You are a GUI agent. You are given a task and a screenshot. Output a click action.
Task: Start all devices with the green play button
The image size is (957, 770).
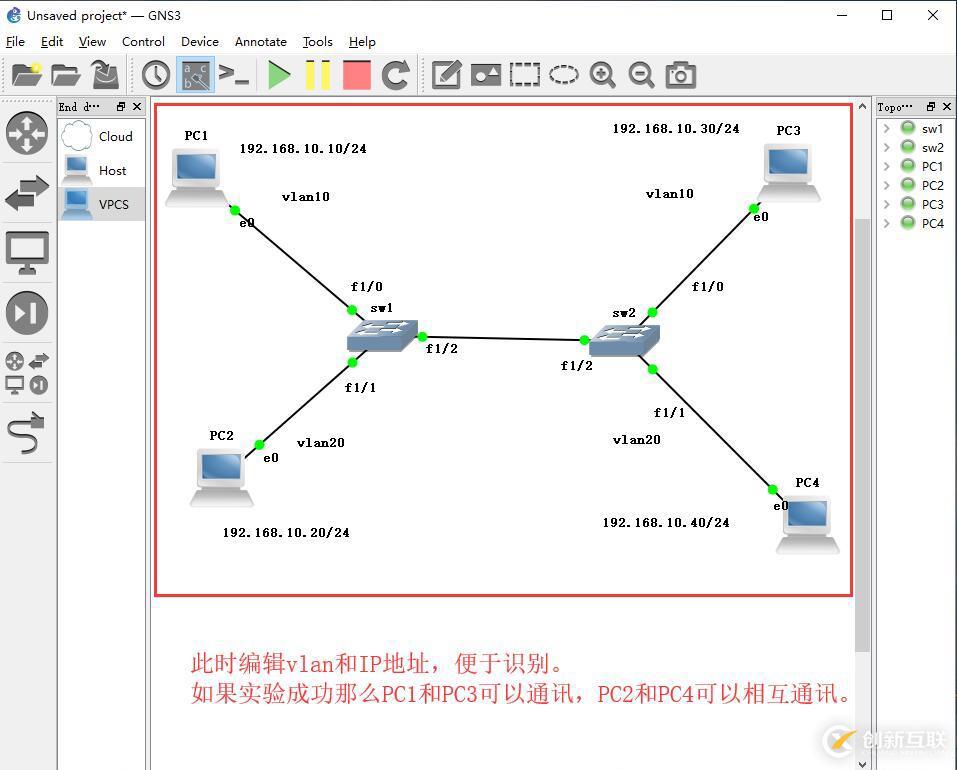(279, 74)
